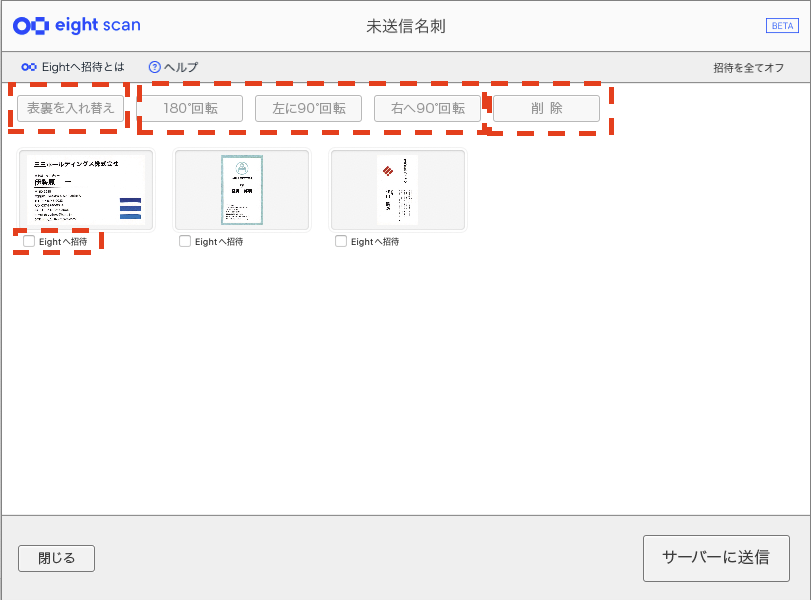Toggle Eightへ招待 checkbox under first card
This screenshot has height=600, width=811.
click(x=29, y=242)
